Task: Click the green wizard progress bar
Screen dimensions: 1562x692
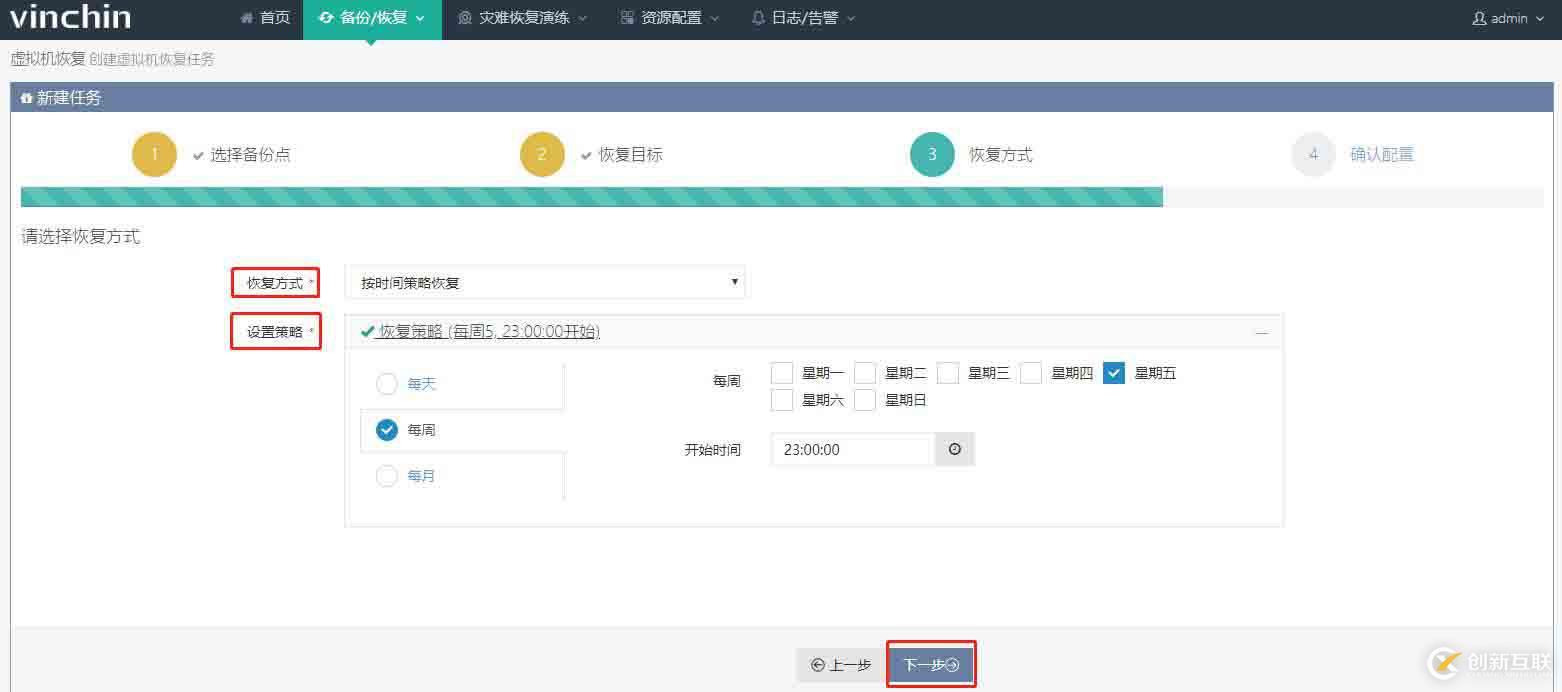Action: click(590, 196)
